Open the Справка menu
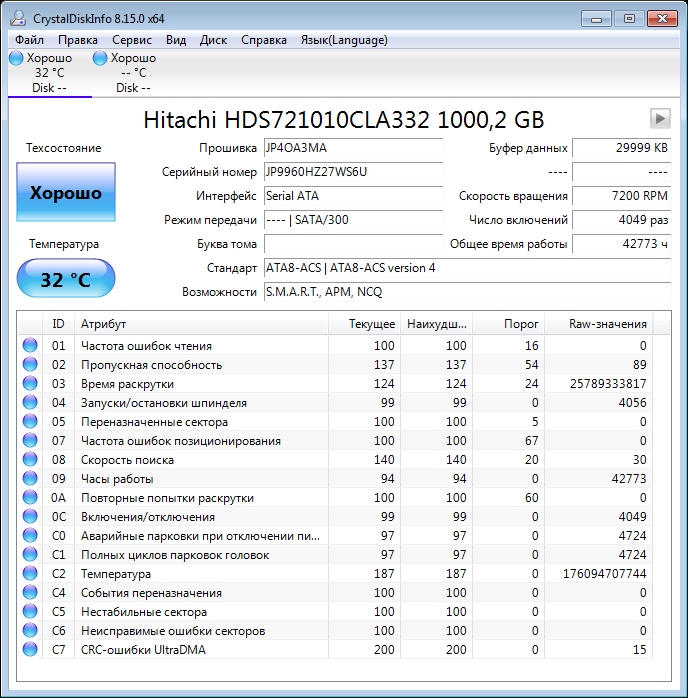The height and width of the screenshot is (698, 688). click(264, 40)
